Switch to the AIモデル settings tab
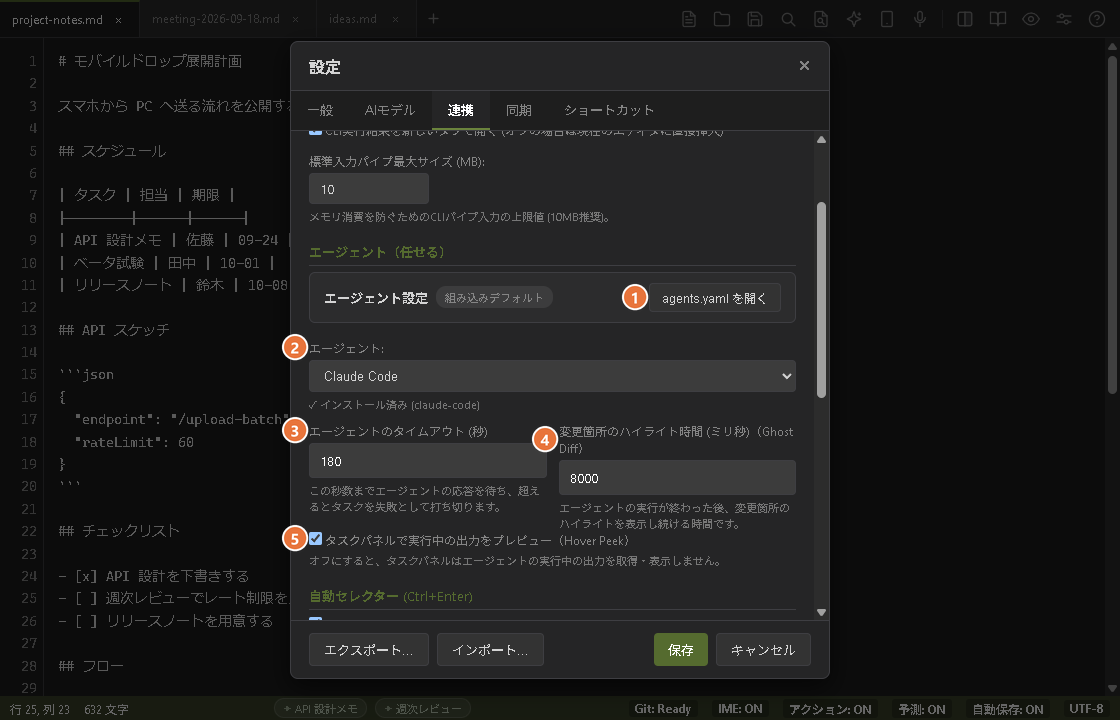This screenshot has height=720, width=1120. pos(389,110)
